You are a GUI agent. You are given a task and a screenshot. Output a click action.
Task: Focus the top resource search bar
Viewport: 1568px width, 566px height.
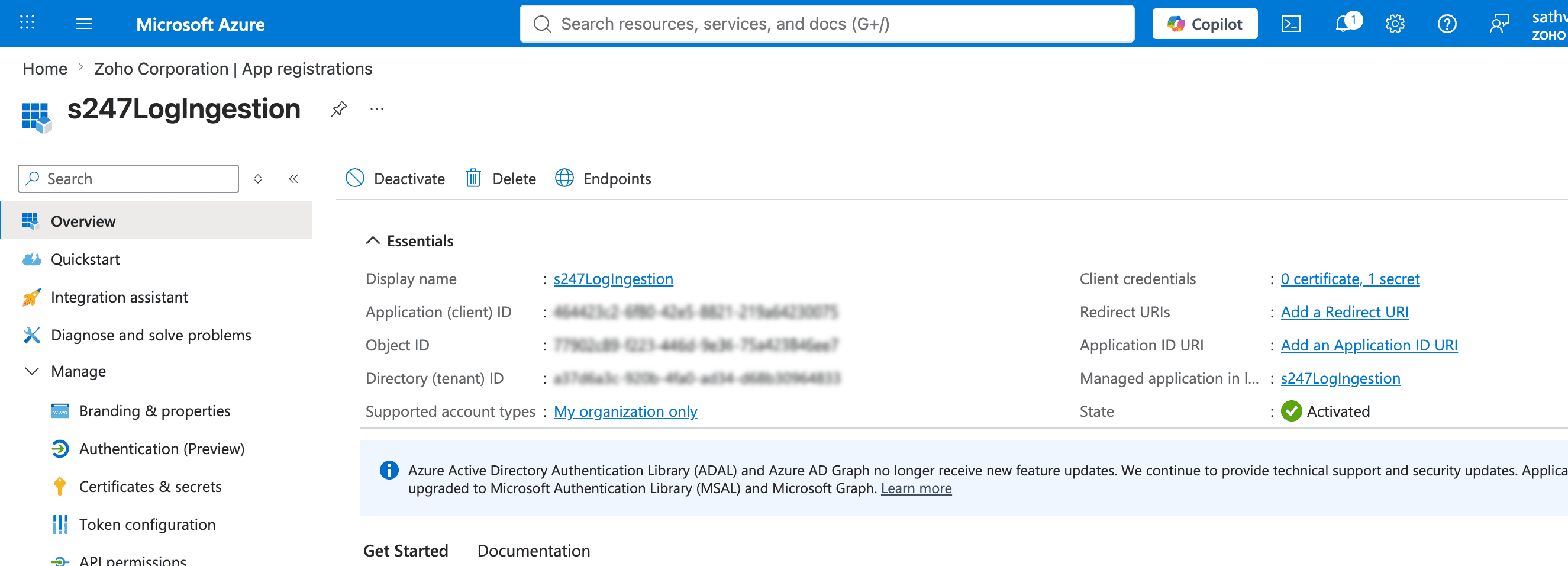pos(826,24)
